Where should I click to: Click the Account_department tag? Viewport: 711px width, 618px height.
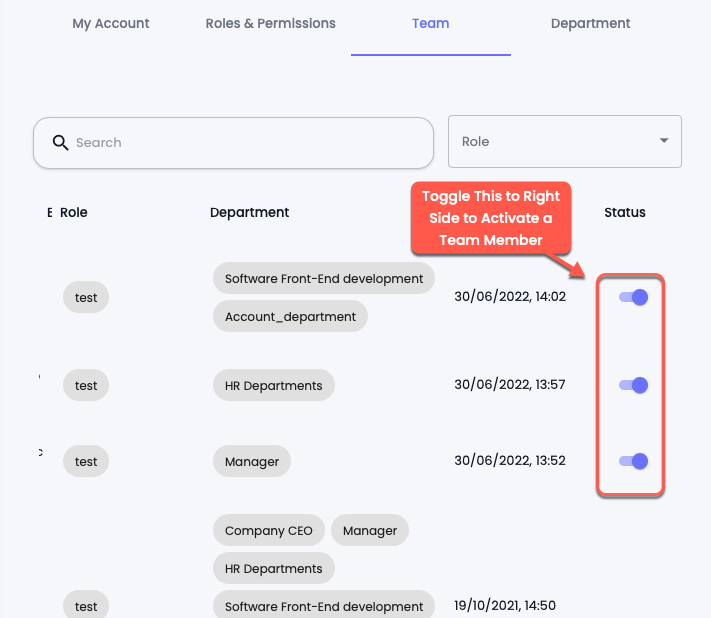[x=290, y=317]
